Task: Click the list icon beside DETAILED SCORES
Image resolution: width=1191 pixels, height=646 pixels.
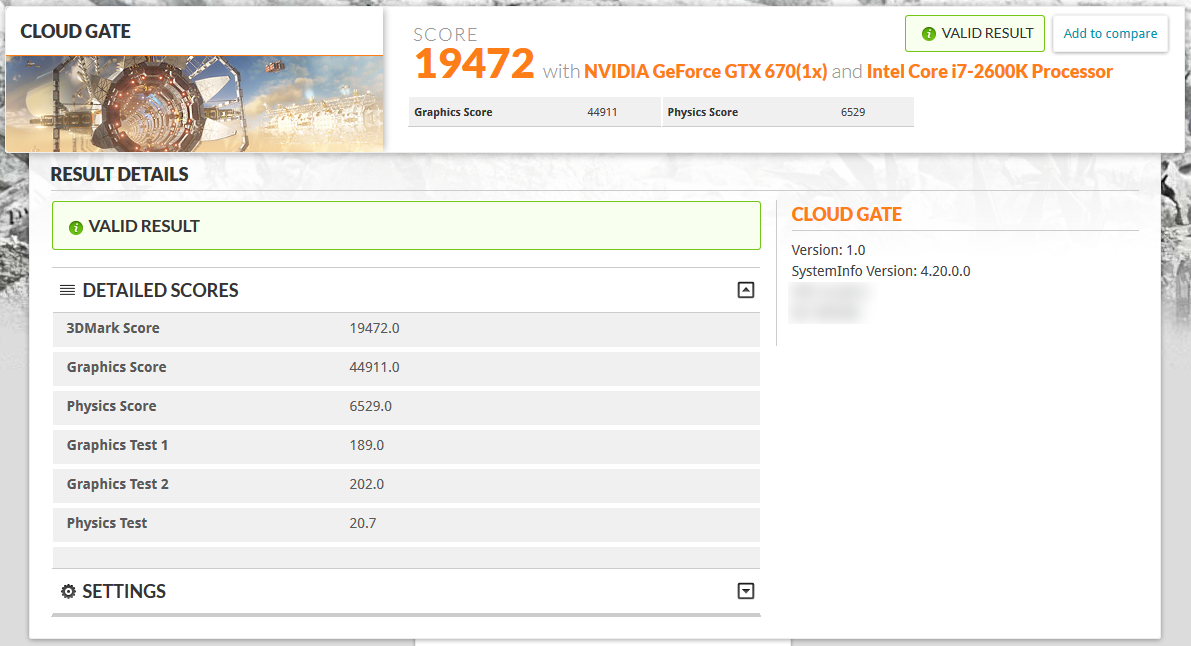Action: 68,290
